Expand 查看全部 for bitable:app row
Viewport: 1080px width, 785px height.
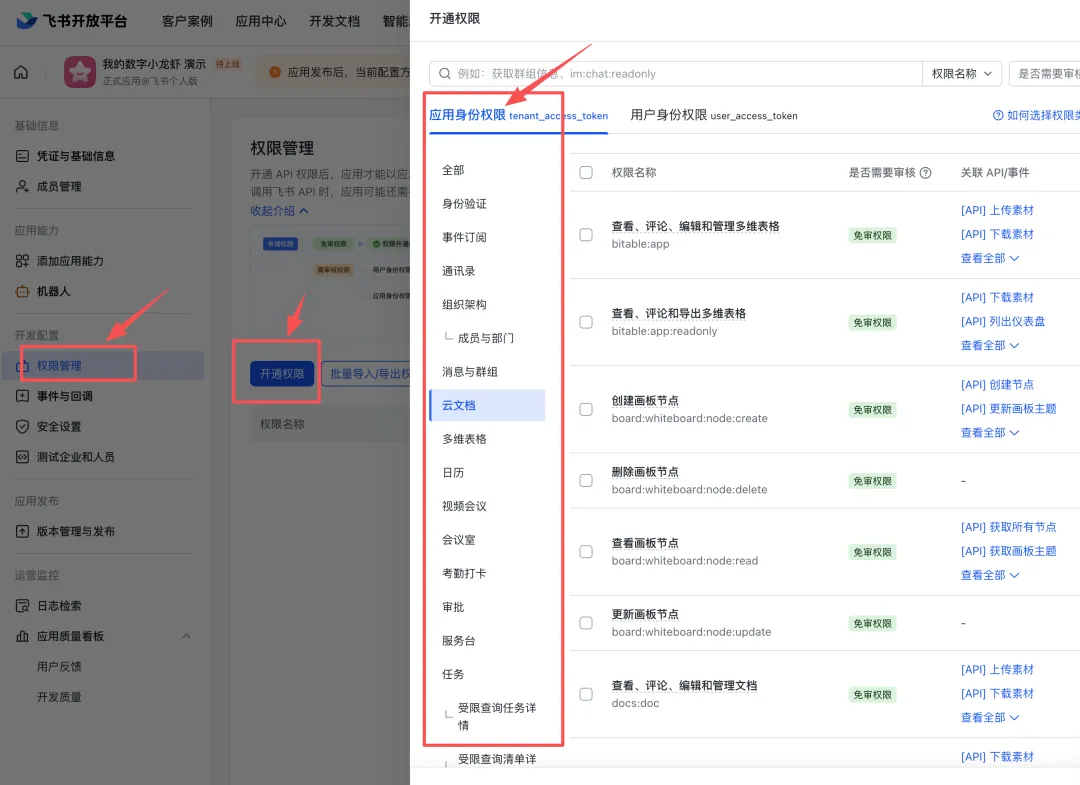[x=990, y=258]
